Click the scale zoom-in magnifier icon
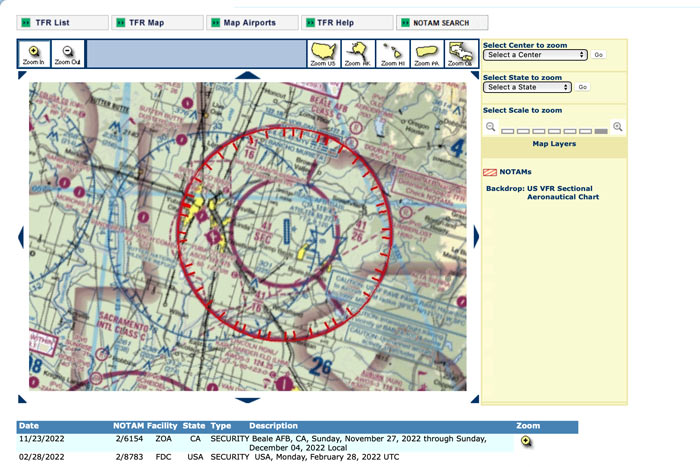 tap(618, 127)
